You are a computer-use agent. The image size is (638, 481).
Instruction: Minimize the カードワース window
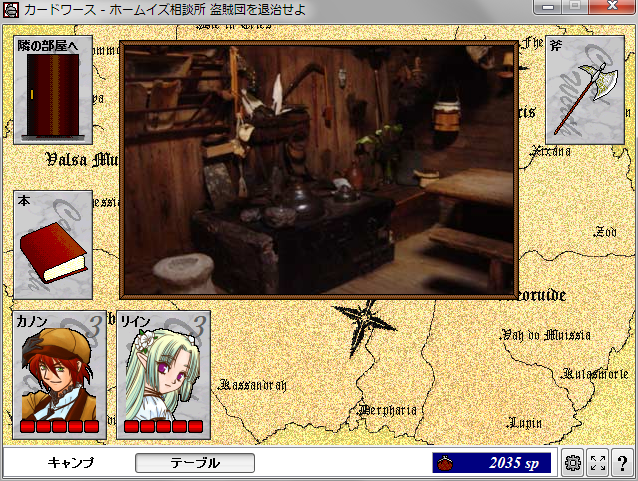(548, 7)
